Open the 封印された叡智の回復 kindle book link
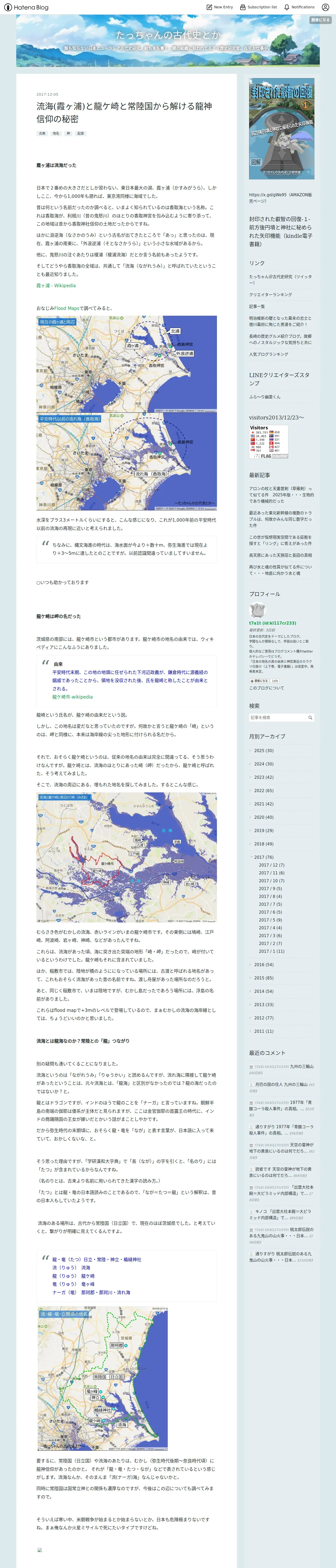Viewport: 336px width, 1568px height. (281, 231)
